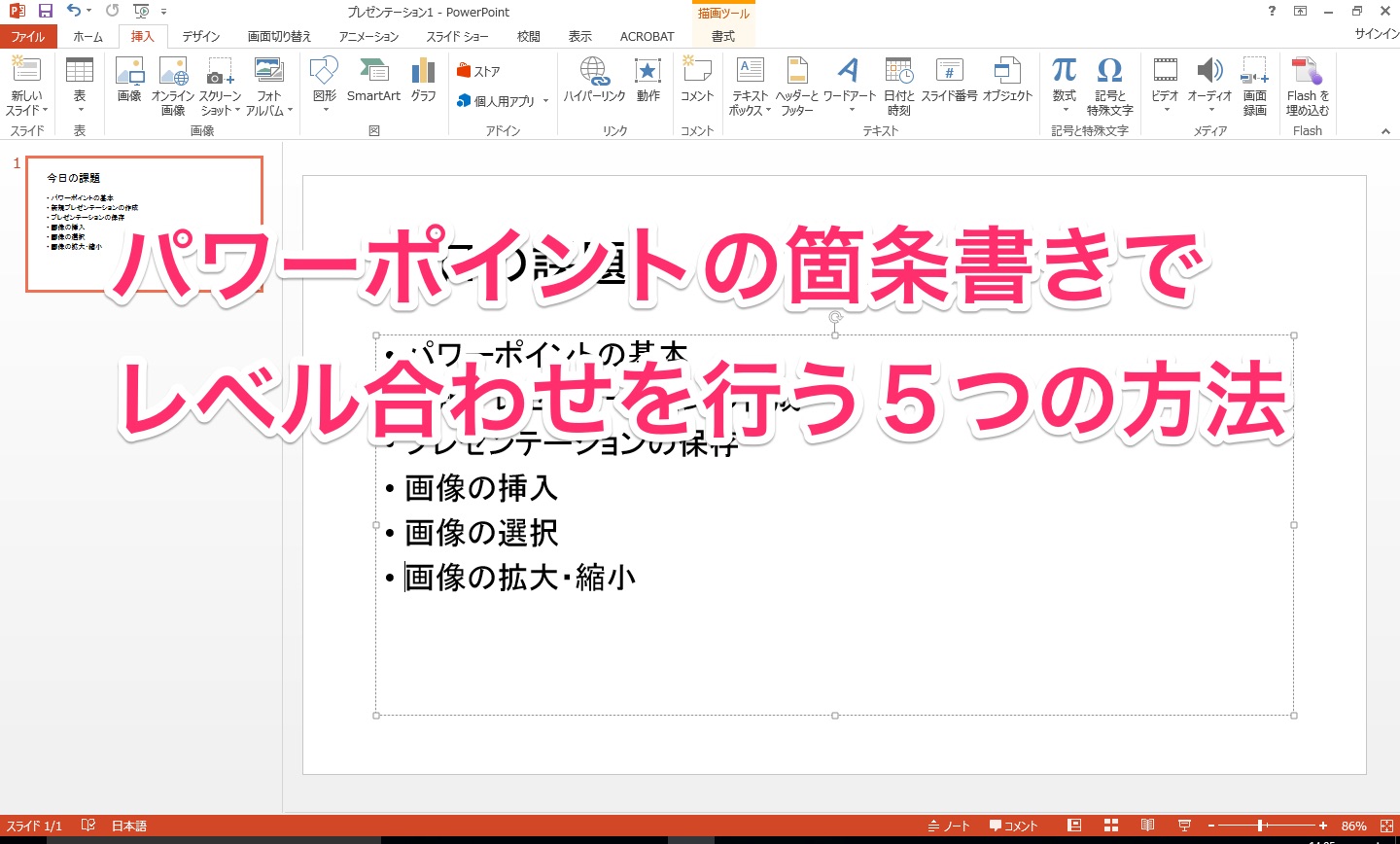
Task: Open the アニメーション tab
Action: click(x=368, y=36)
